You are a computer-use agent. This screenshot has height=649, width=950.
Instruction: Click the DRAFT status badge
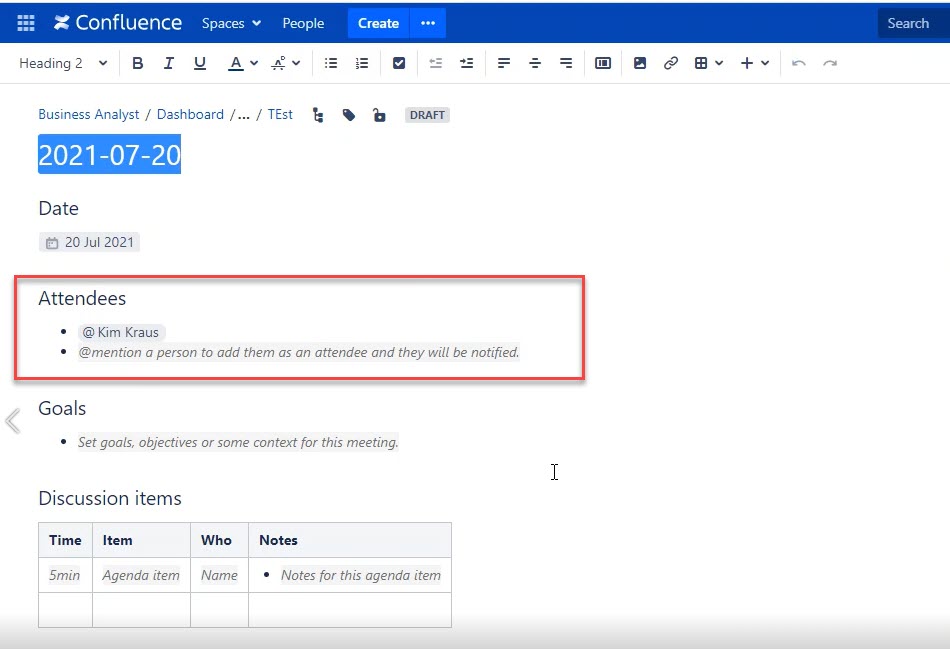tap(427, 115)
